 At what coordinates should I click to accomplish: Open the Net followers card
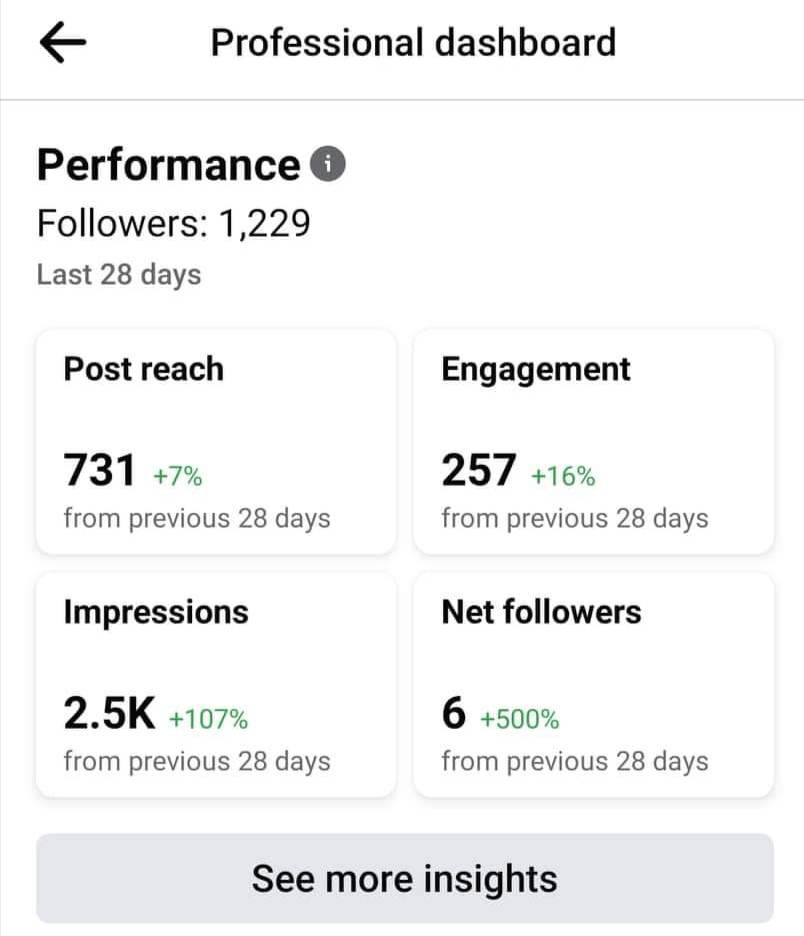pyautogui.click(x=594, y=685)
